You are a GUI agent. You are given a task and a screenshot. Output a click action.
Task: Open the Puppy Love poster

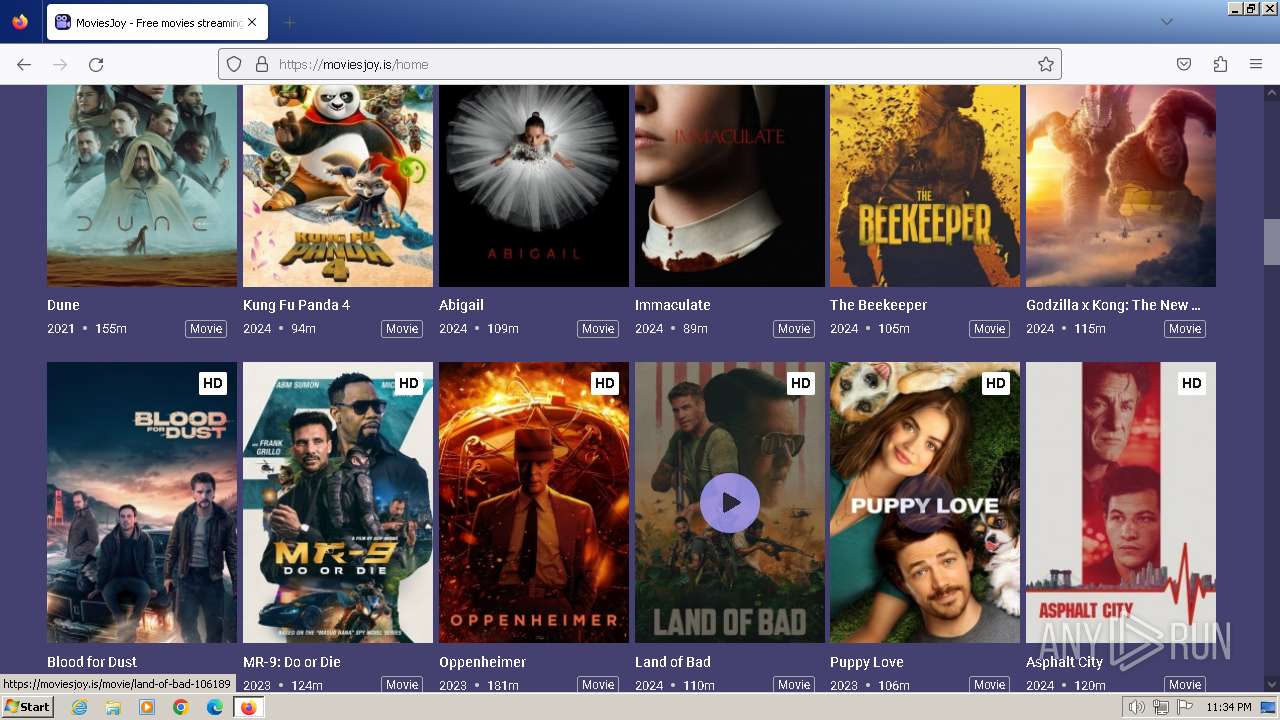pos(925,502)
